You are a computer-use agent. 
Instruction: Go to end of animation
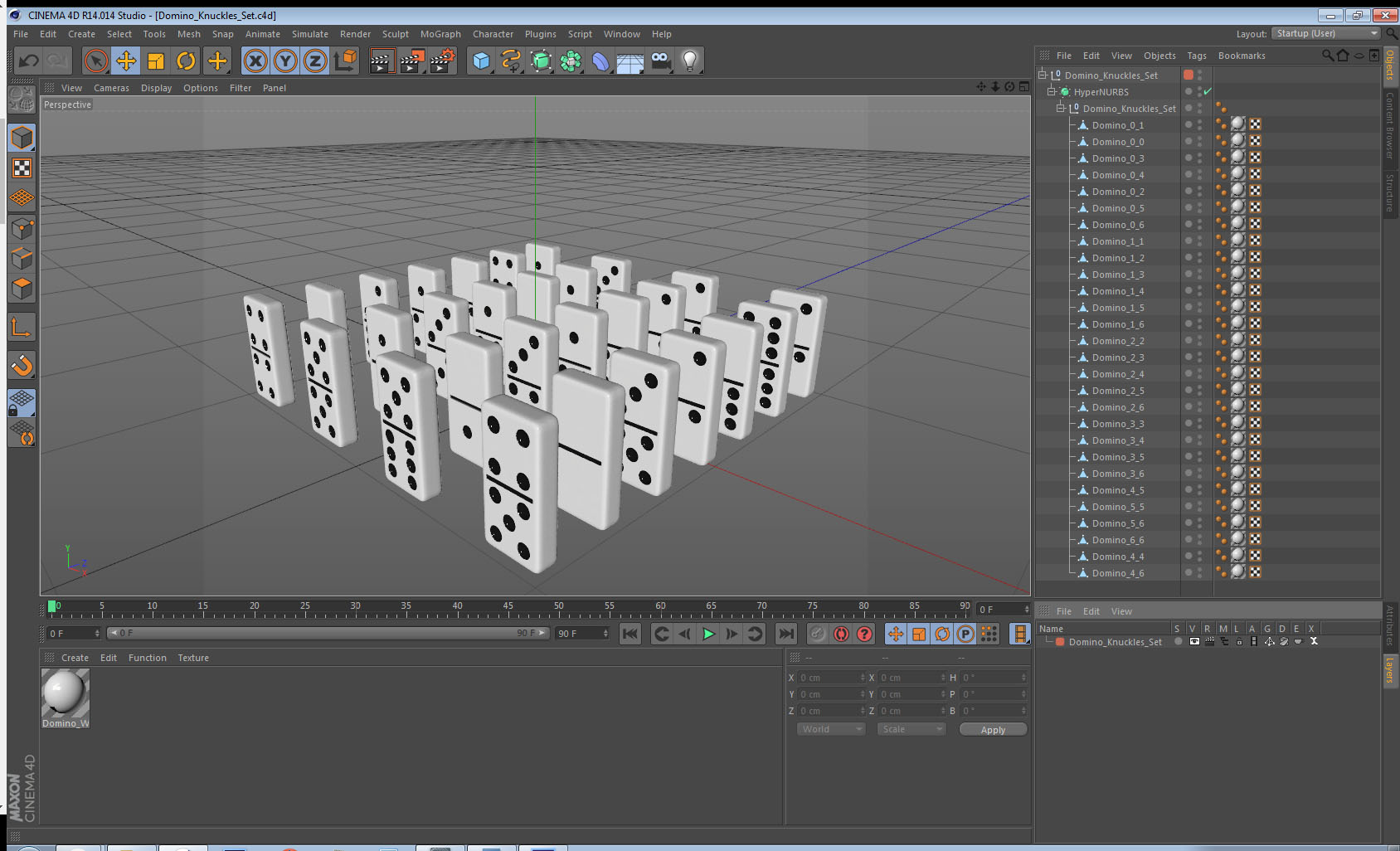[x=785, y=634]
